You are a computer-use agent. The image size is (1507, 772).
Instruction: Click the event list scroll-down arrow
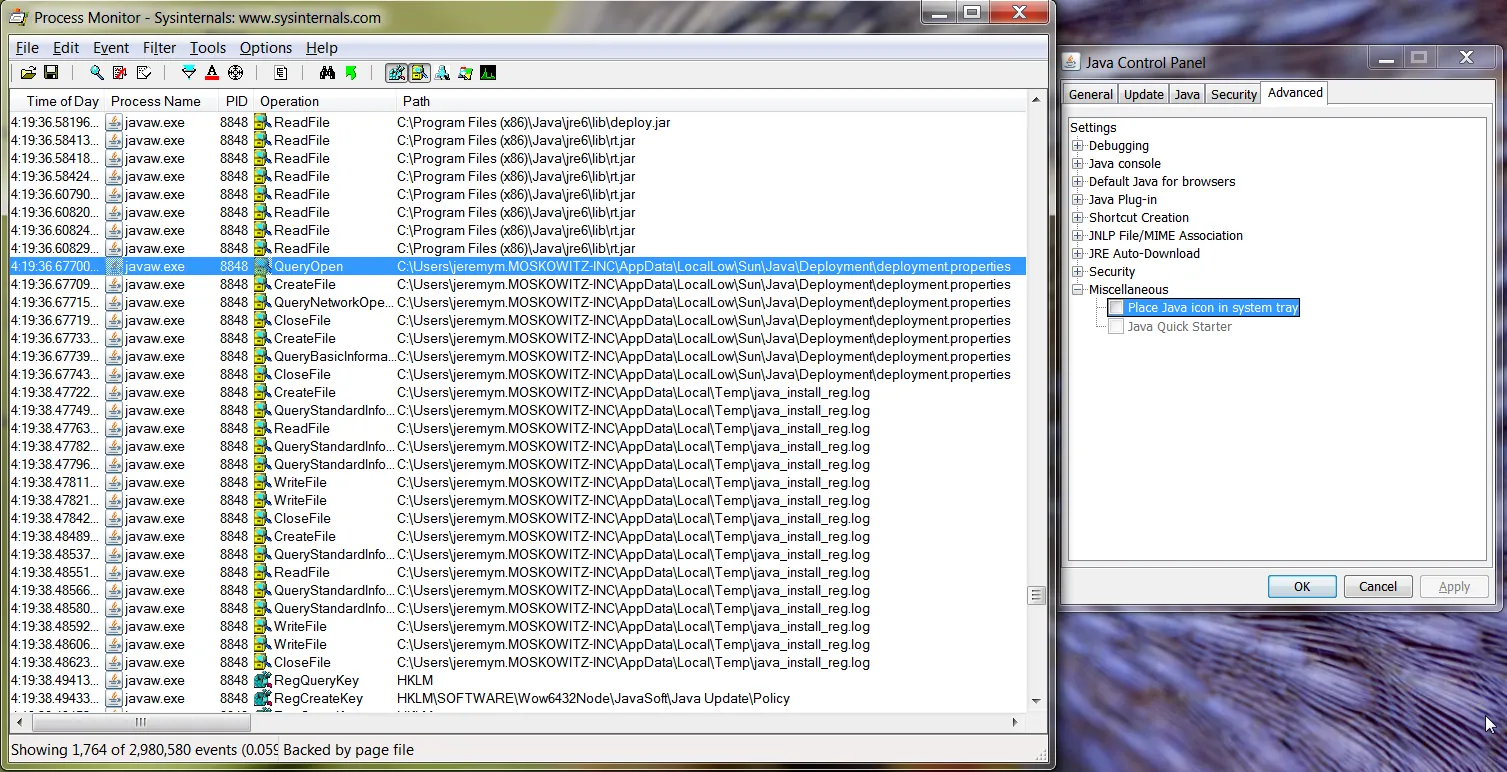click(x=1036, y=701)
